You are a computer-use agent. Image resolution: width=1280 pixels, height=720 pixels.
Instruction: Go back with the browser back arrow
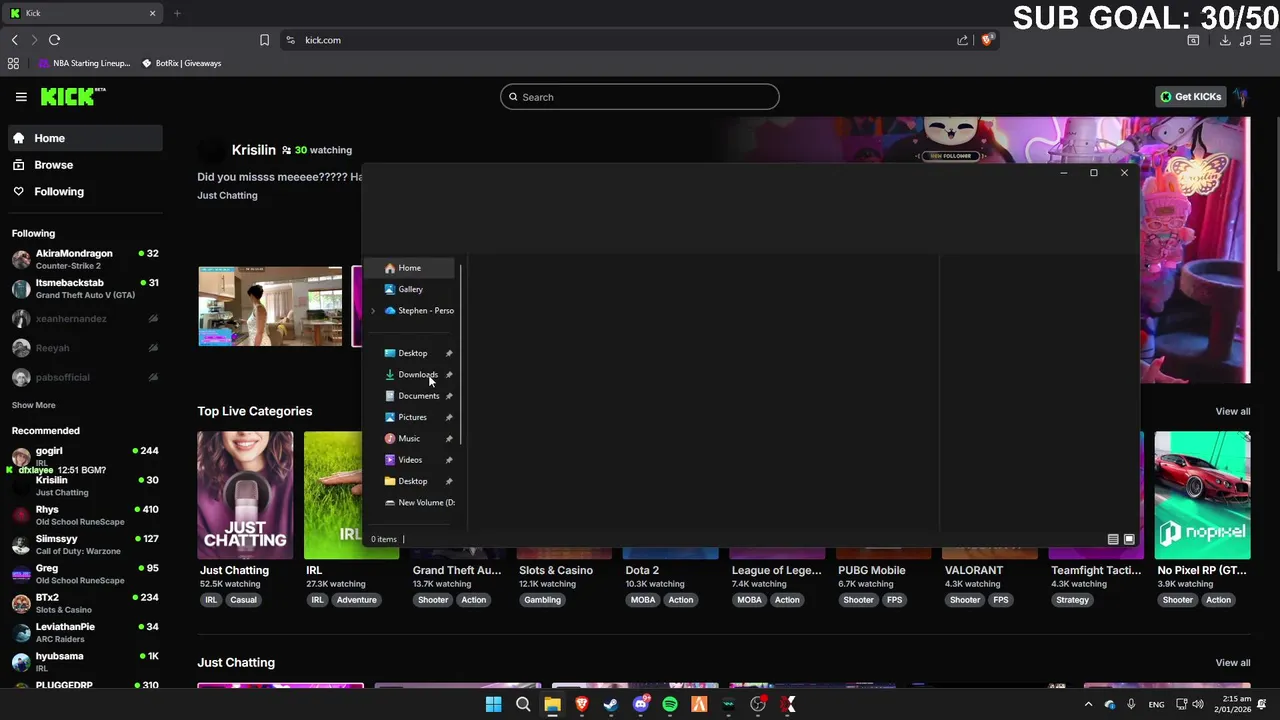(x=14, y=40)
